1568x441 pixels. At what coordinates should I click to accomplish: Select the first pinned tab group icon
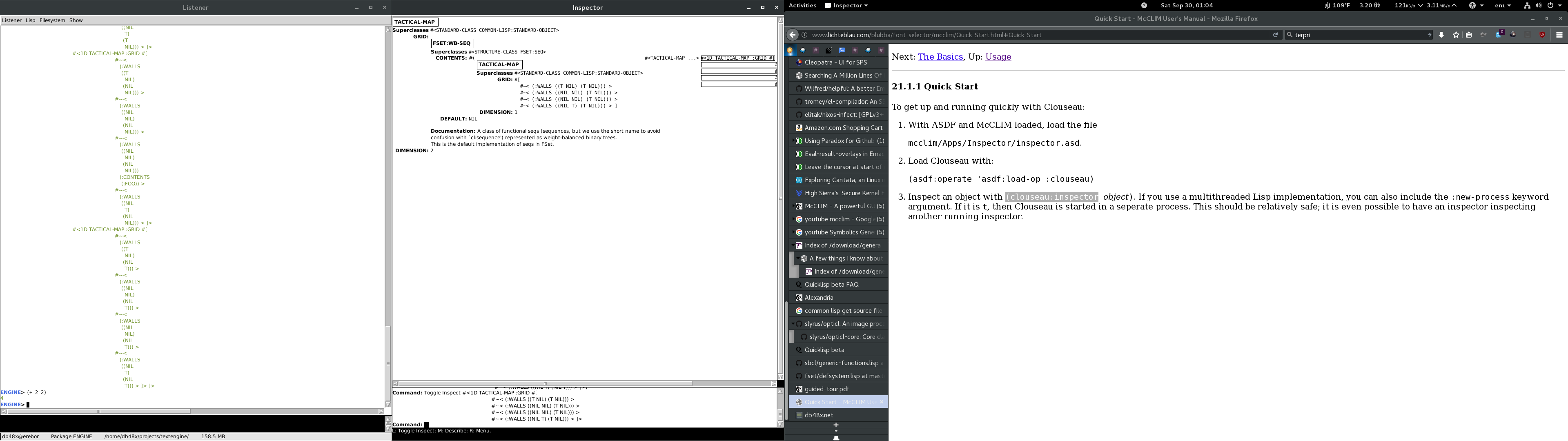pyautogui.click(x=790, y=51)
